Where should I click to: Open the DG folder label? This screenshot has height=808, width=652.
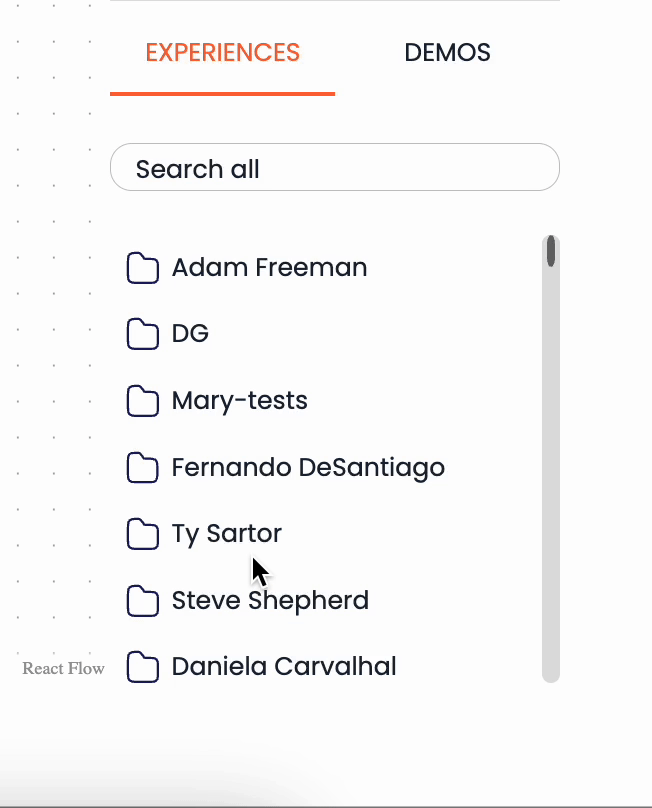190,333
